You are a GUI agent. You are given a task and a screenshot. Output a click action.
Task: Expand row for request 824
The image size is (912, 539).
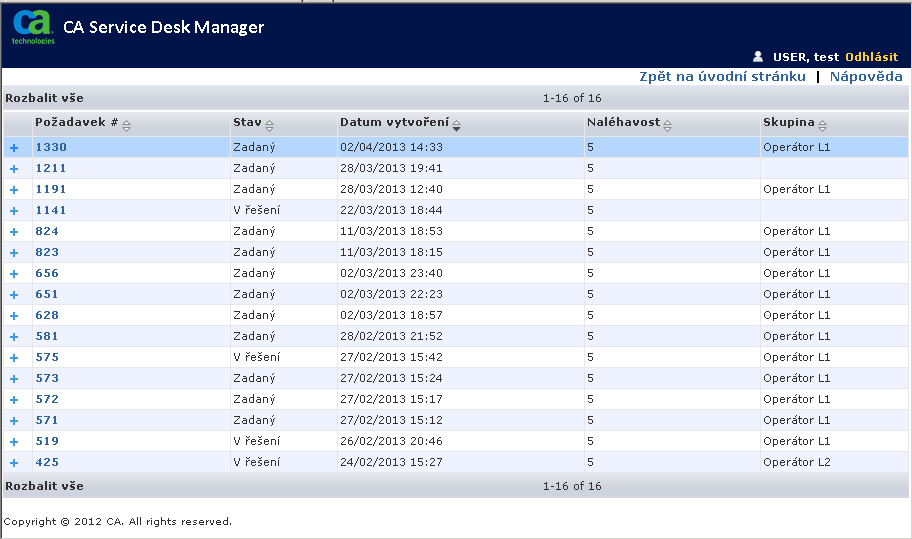(14, 231)
